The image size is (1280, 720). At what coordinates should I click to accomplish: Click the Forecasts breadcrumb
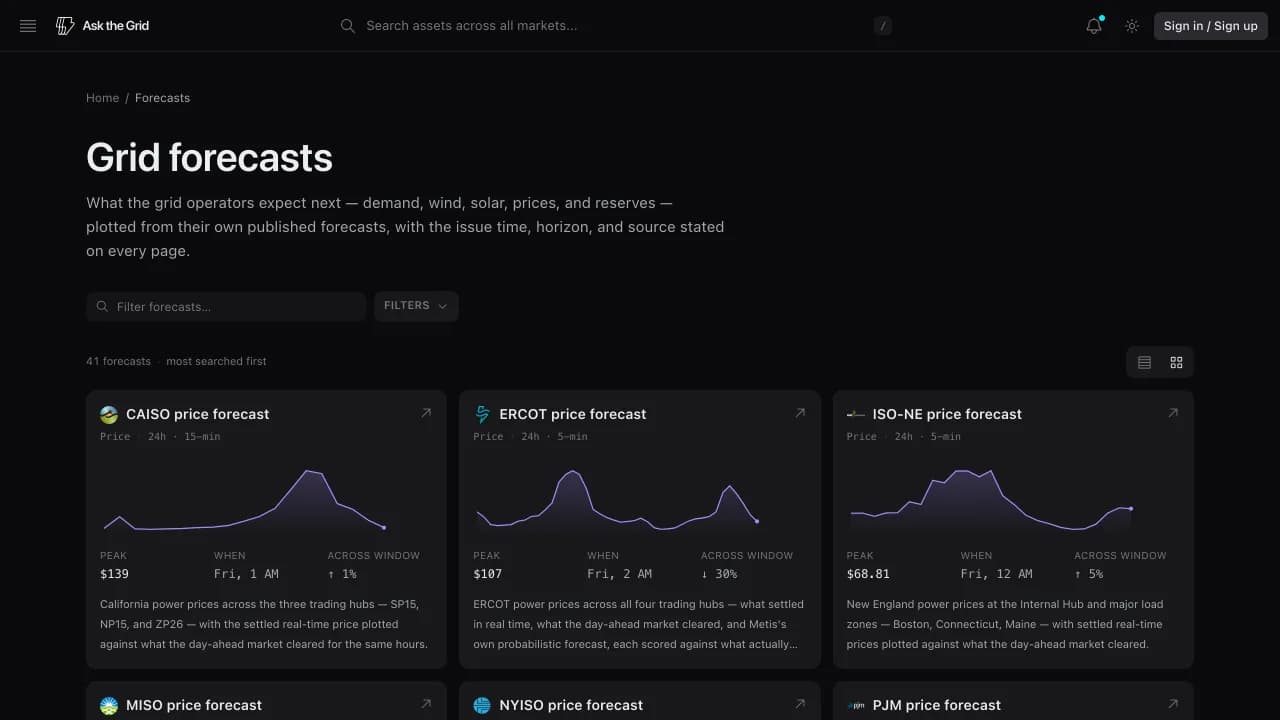[x=162, y=98]
